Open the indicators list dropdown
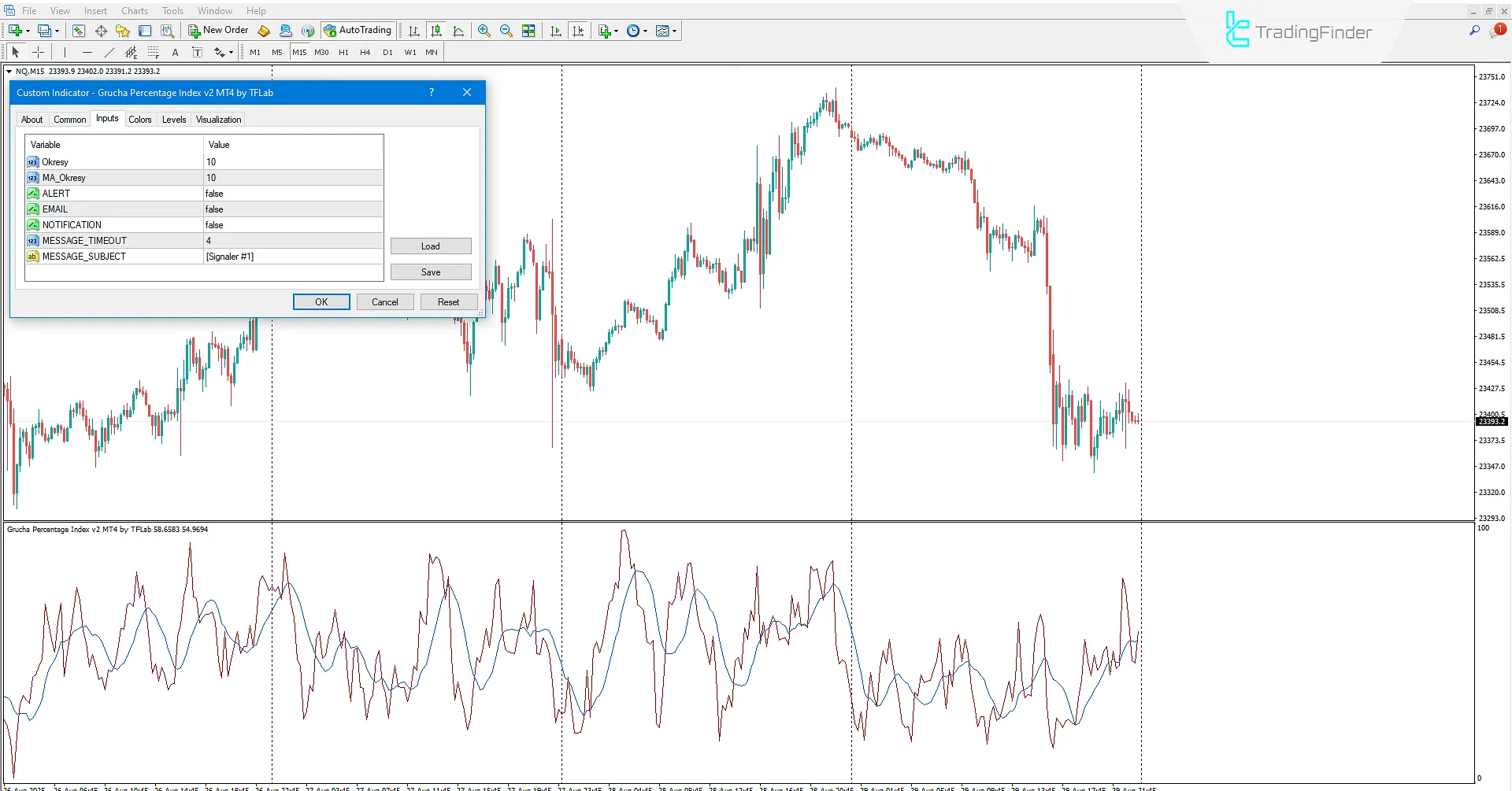Screen dimensions: 1512x791 coord(674,31)
